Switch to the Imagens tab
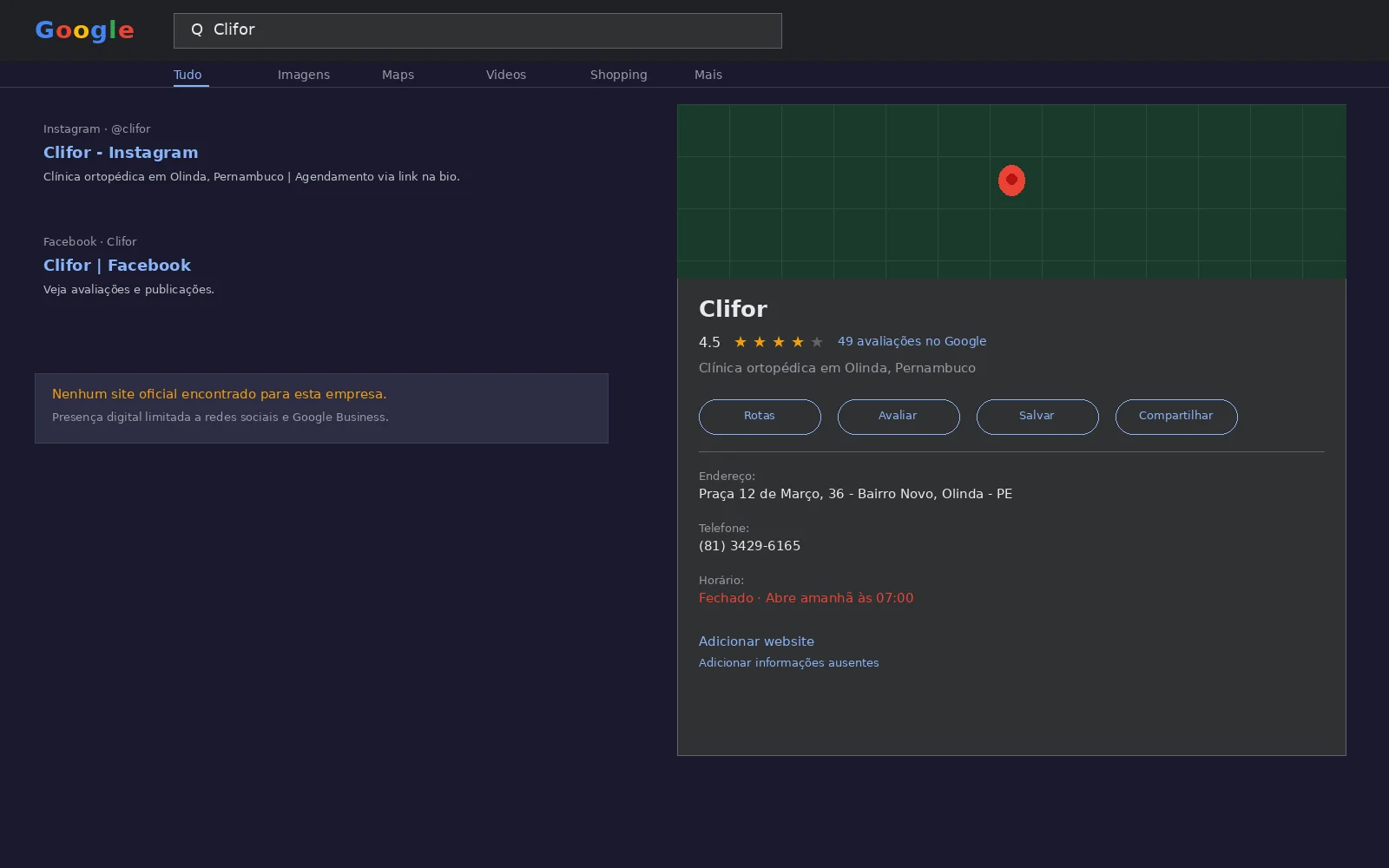Viewport: 1389px width, 868px height. (x=304, y=75)
